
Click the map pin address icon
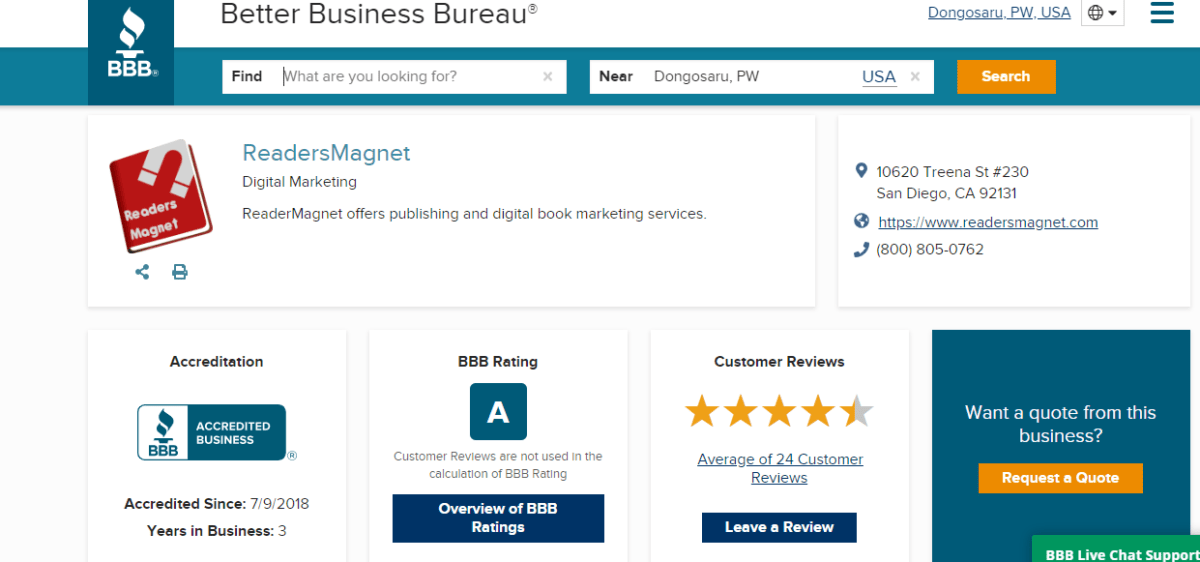(861, 171)
